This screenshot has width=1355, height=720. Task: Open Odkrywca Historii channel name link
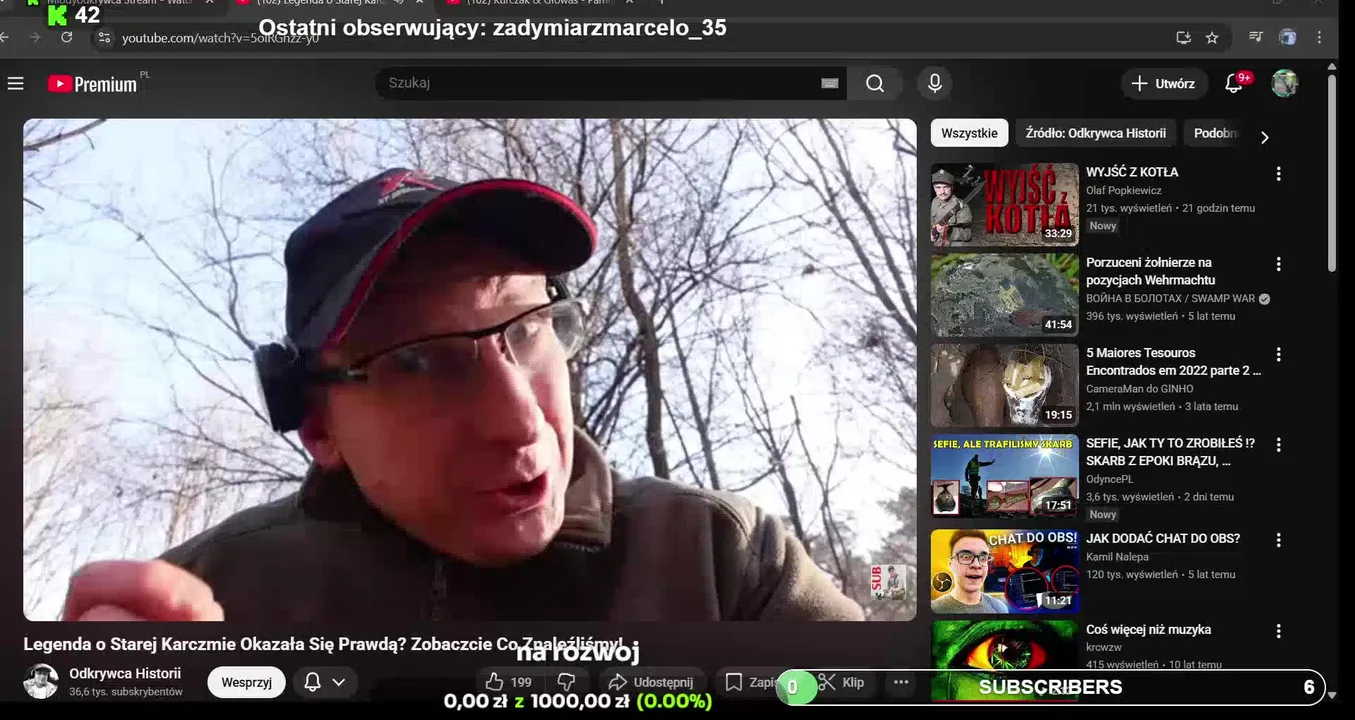click(125, 673)
